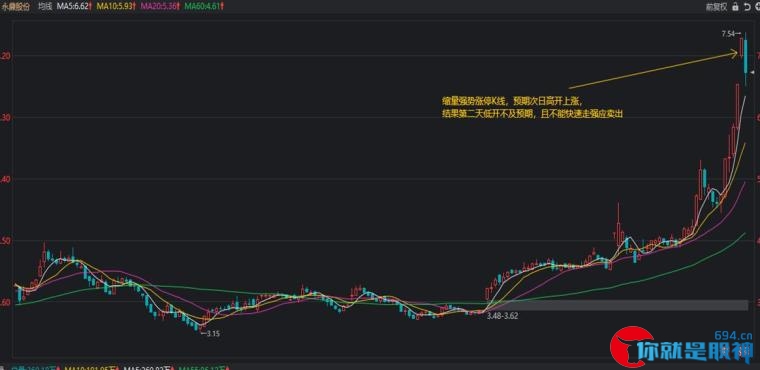Image resolution: width=760 pixels, height=370 pixels.
Task: Toggle the MA5:6.62 moving average line
Action: click(x=73, y=7)
